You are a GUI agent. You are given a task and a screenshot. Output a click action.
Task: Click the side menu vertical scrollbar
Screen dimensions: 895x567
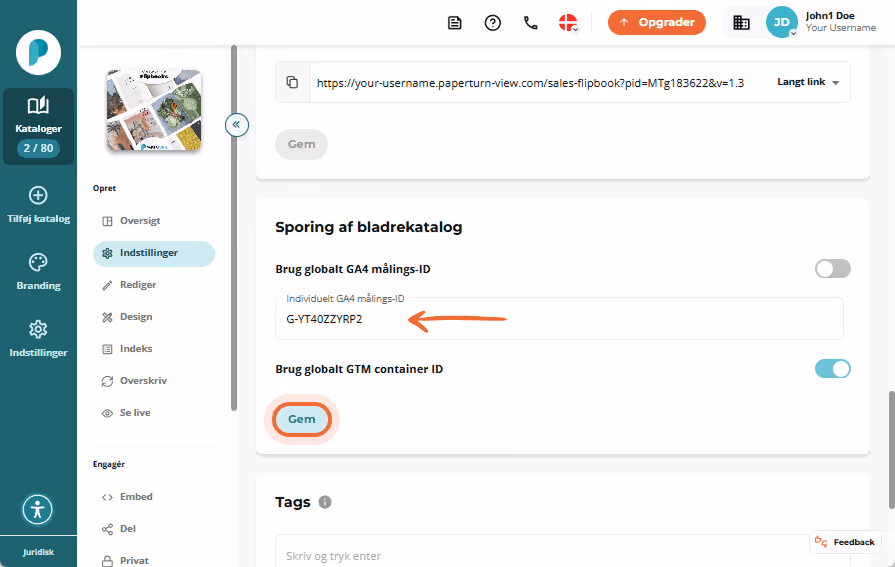(233, 227)
